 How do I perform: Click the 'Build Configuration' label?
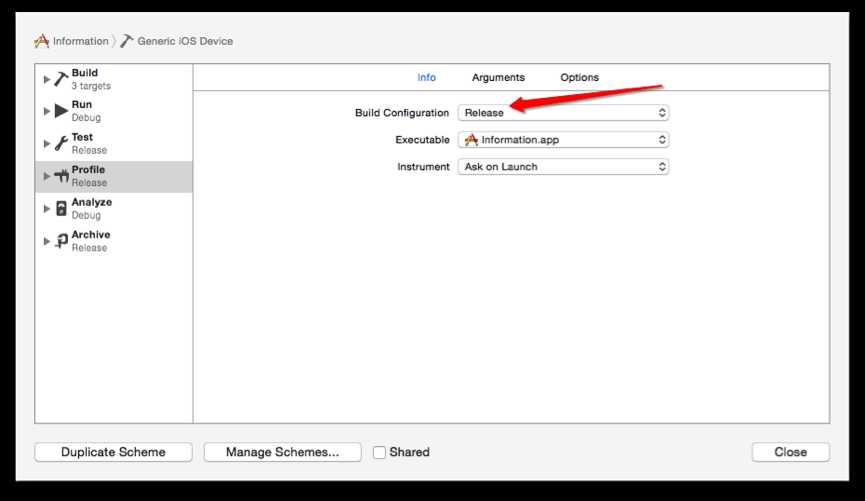click(402, 113)
